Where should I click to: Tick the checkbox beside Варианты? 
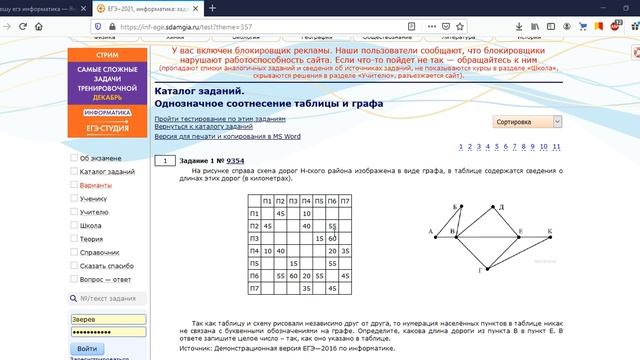[74, 184]
